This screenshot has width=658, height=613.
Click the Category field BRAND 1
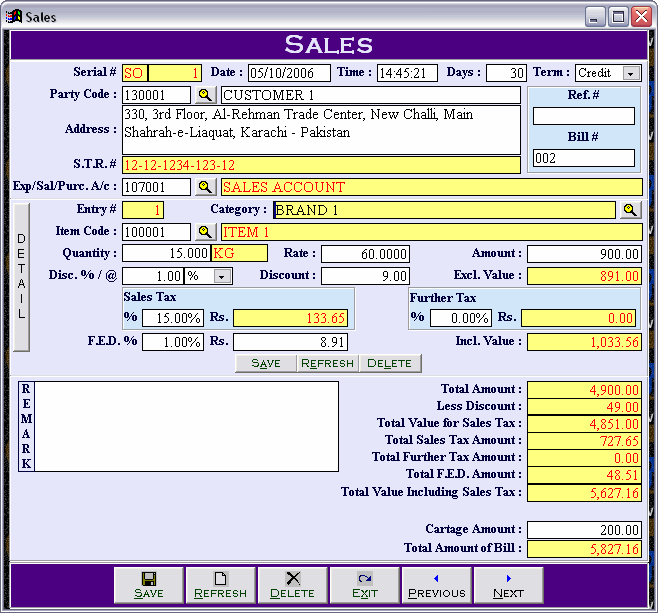pyautogui.click(x=444, y=210)
